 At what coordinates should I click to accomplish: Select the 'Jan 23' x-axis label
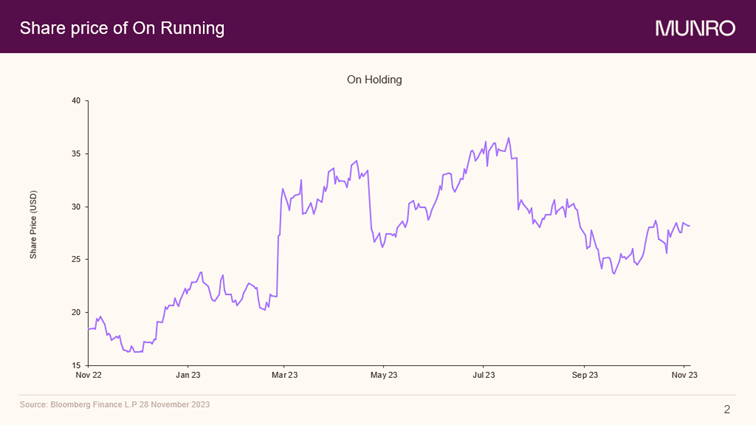(x=188, y=376)
